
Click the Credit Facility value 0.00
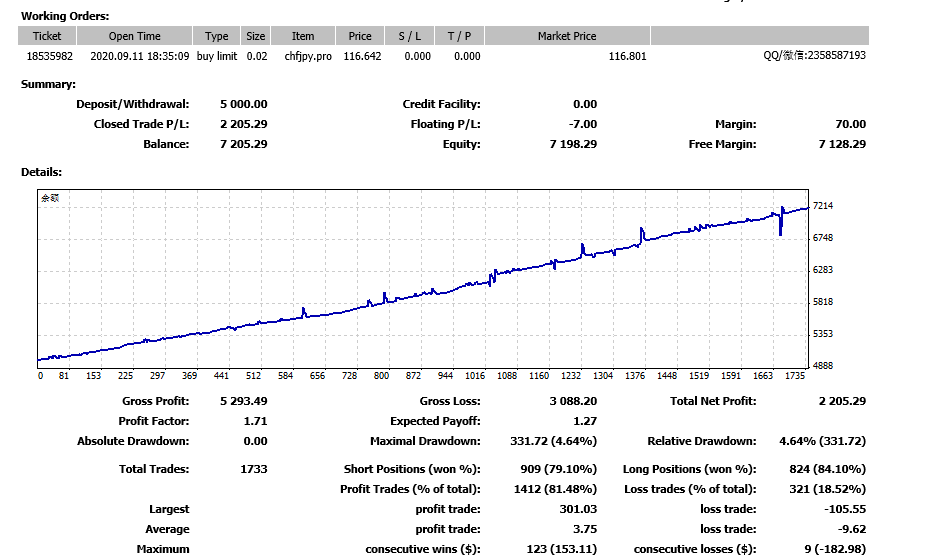point(585,104)
